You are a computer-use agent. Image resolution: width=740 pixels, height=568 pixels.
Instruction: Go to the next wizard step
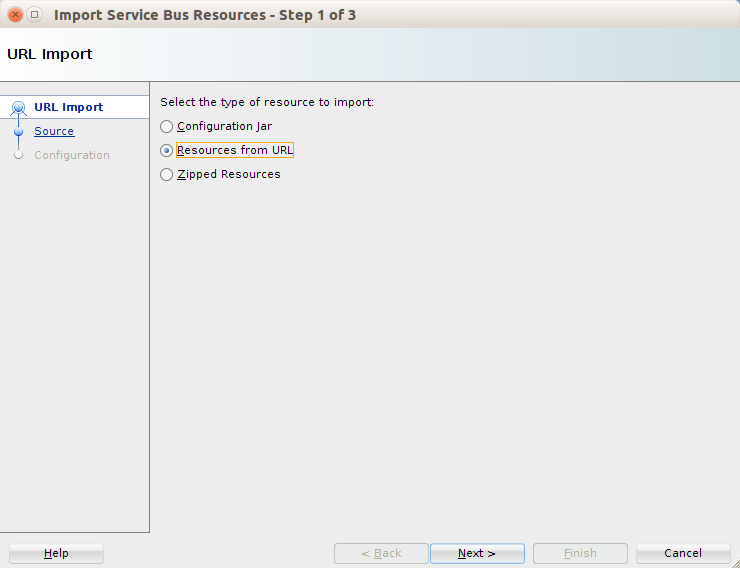click(x=477, y=553)
